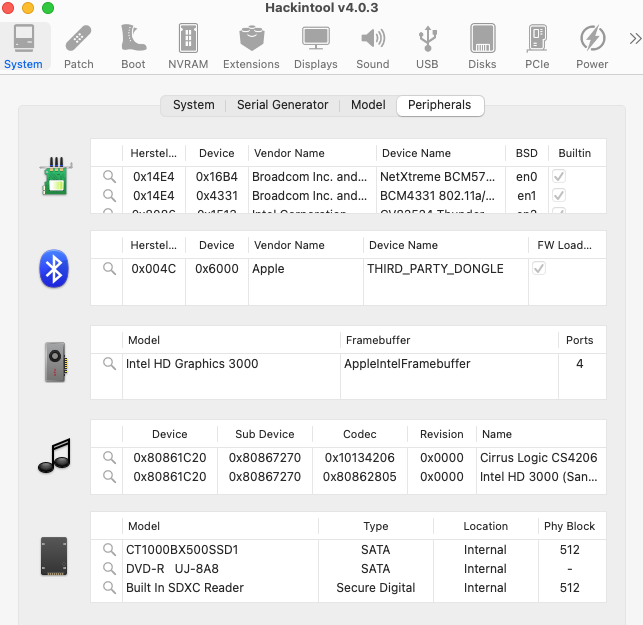Image resolution: width=643 pixels, height=625 pixels.
Task: Click the green zoom window button
Action: pos(48,8)
